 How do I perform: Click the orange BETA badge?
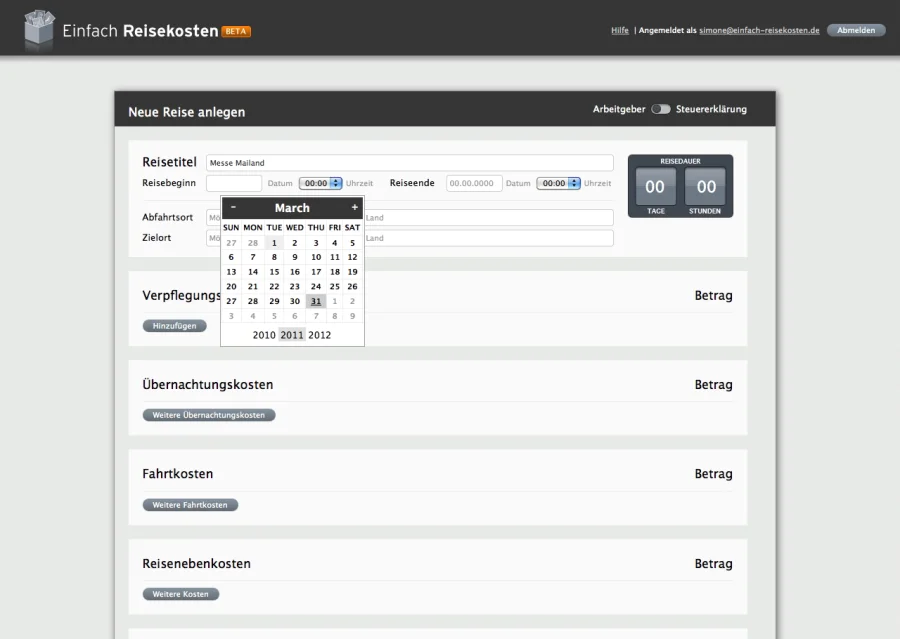coord(236,31)
